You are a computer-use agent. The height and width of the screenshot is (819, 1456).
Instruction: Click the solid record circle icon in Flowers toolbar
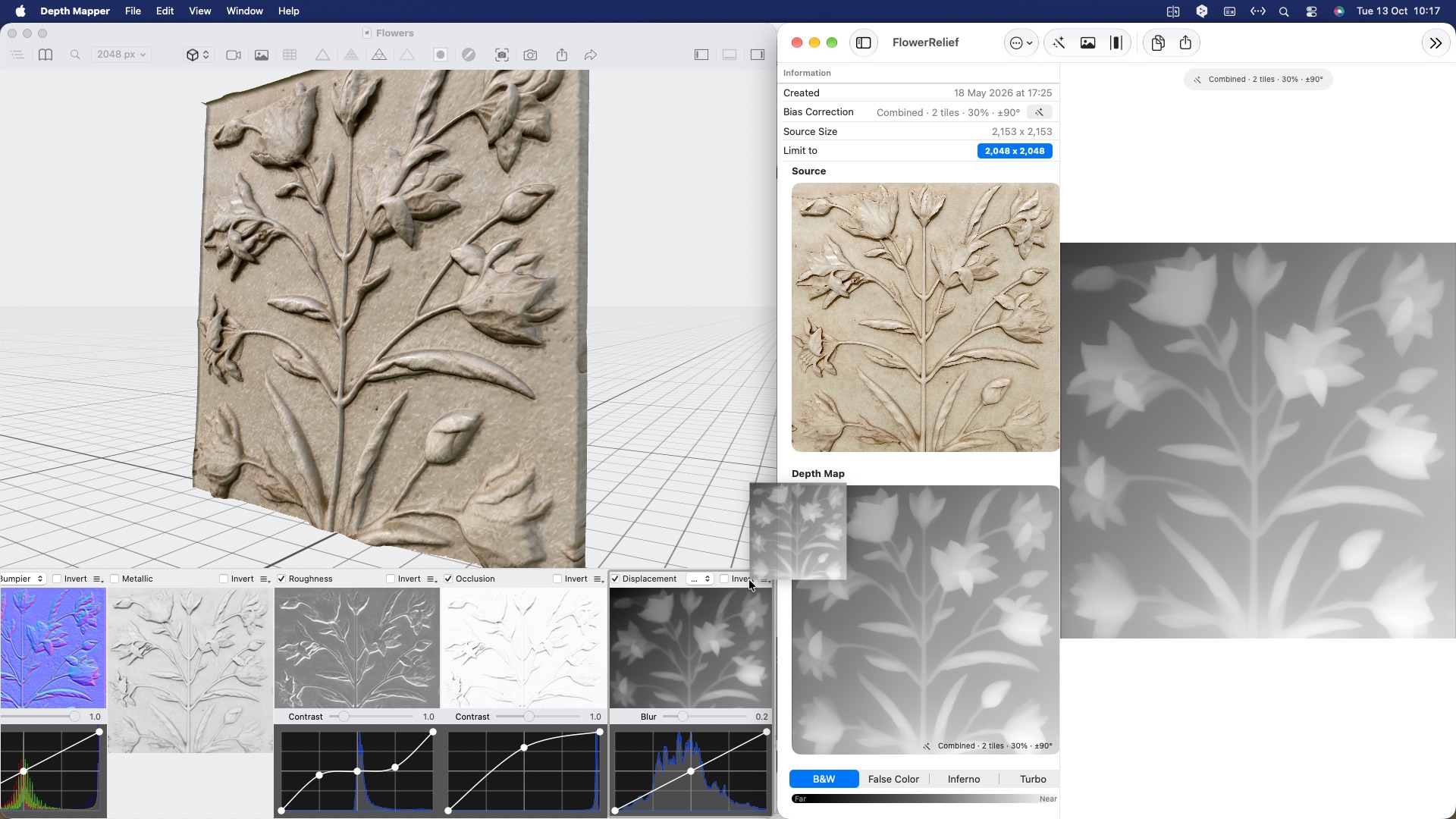[441, 55]
